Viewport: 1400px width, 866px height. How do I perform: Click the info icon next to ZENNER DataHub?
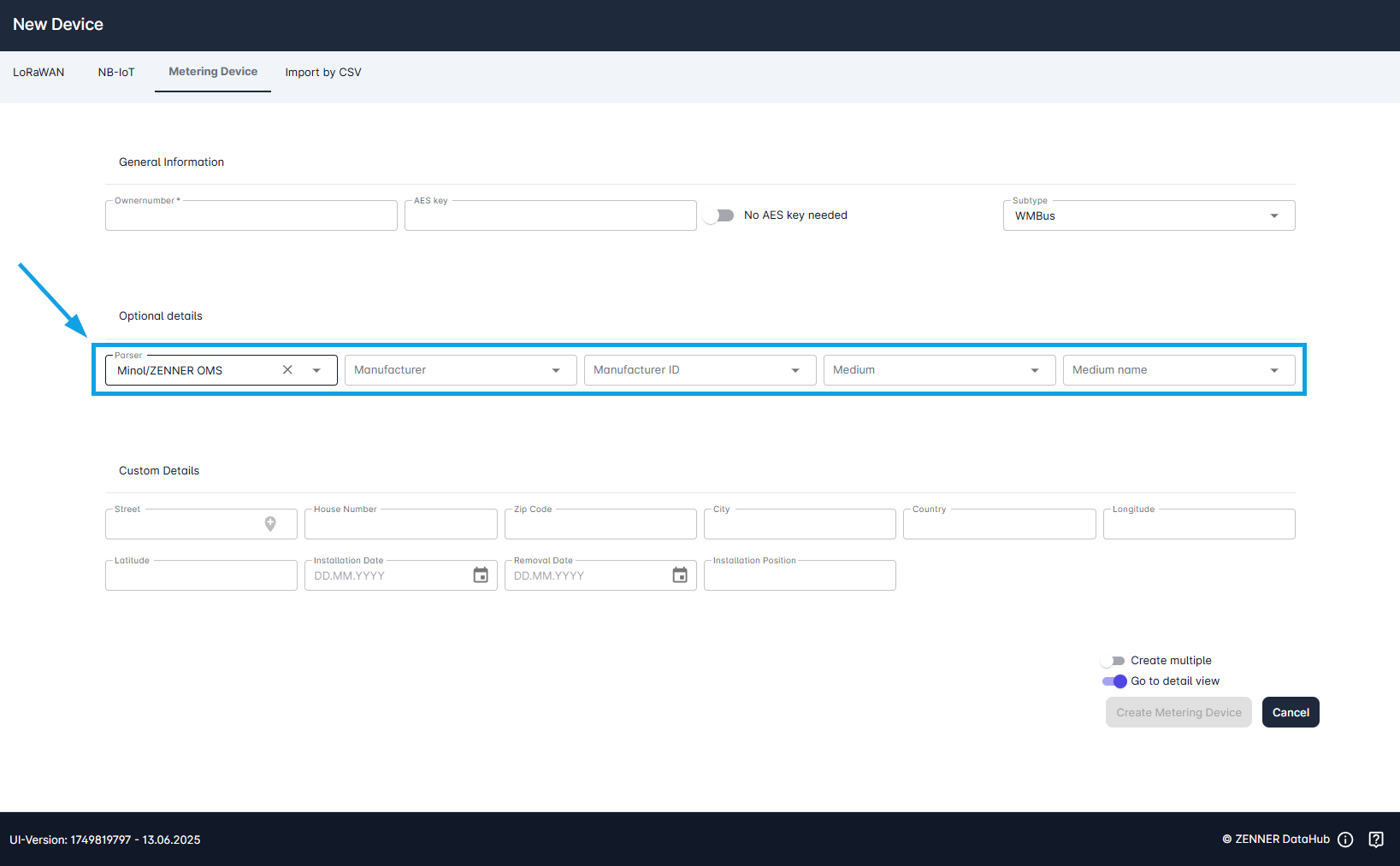1346,839
